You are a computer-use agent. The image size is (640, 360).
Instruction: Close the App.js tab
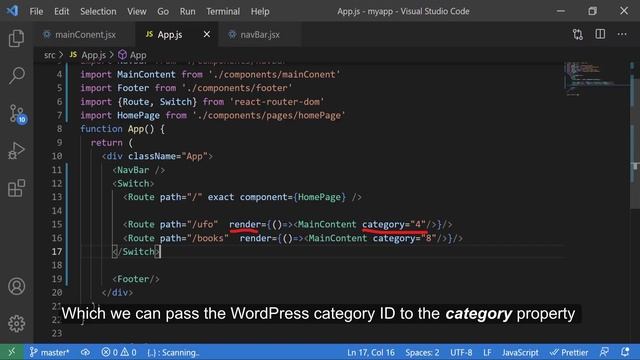(x=207, y=34)
